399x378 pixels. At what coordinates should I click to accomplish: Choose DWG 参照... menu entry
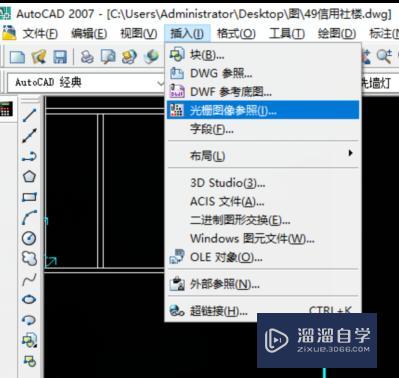[x=263, y=73]
